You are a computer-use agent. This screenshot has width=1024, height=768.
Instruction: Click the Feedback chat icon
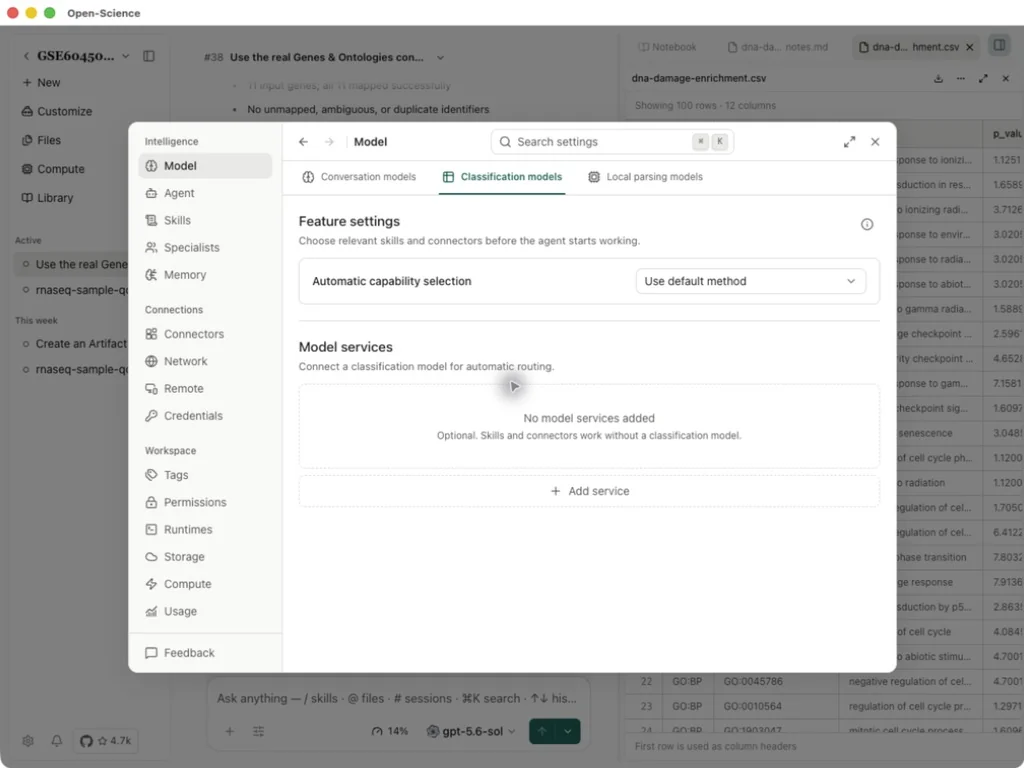(x=152, y=653)
